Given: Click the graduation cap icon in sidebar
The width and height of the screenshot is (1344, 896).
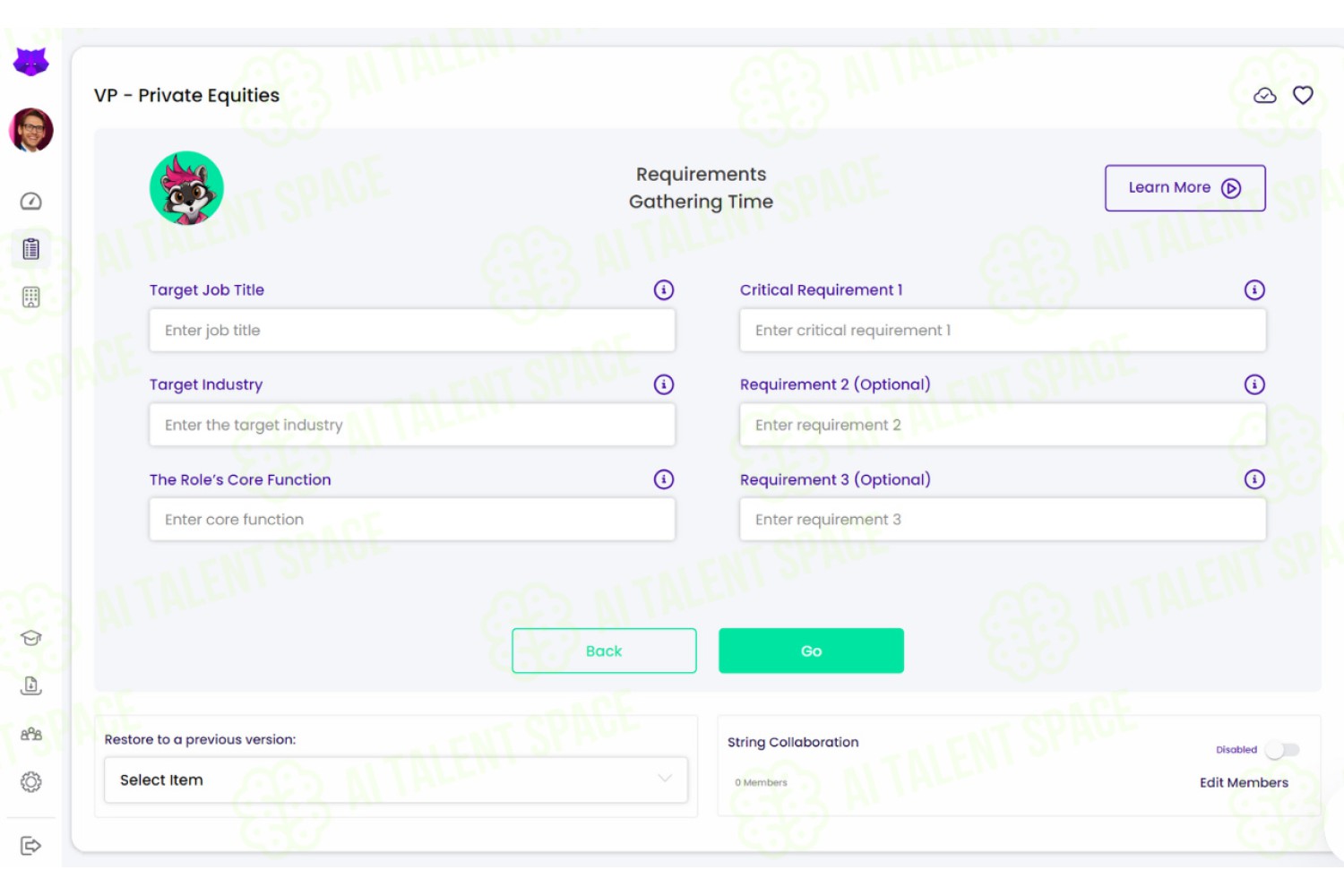Looking at the screenshot, I should (30, 638).
